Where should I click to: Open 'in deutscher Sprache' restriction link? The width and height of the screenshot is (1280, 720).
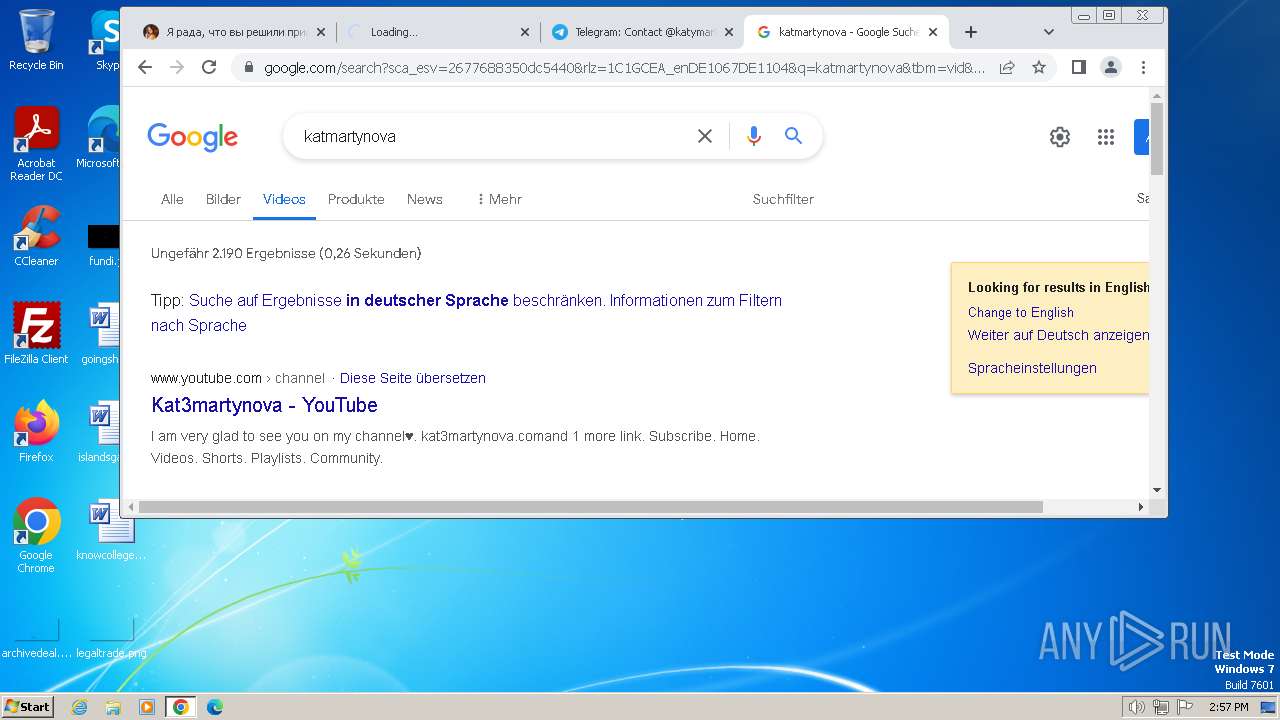coord(427,300)
